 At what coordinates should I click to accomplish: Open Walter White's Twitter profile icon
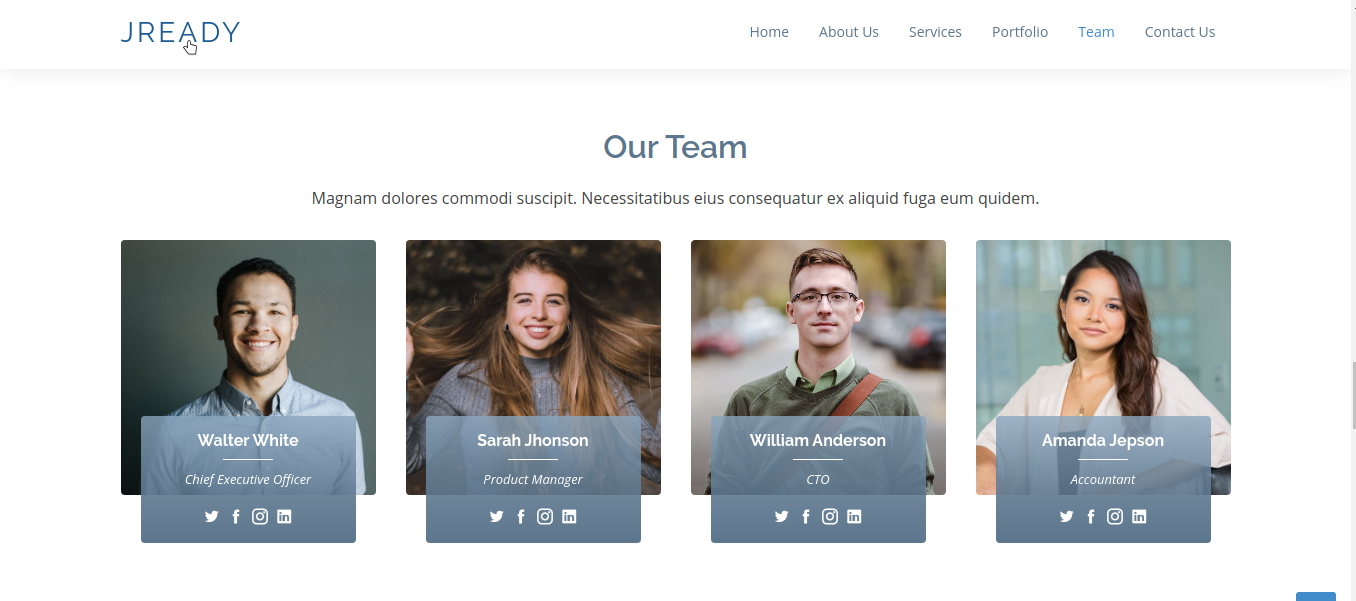(211, 517)
